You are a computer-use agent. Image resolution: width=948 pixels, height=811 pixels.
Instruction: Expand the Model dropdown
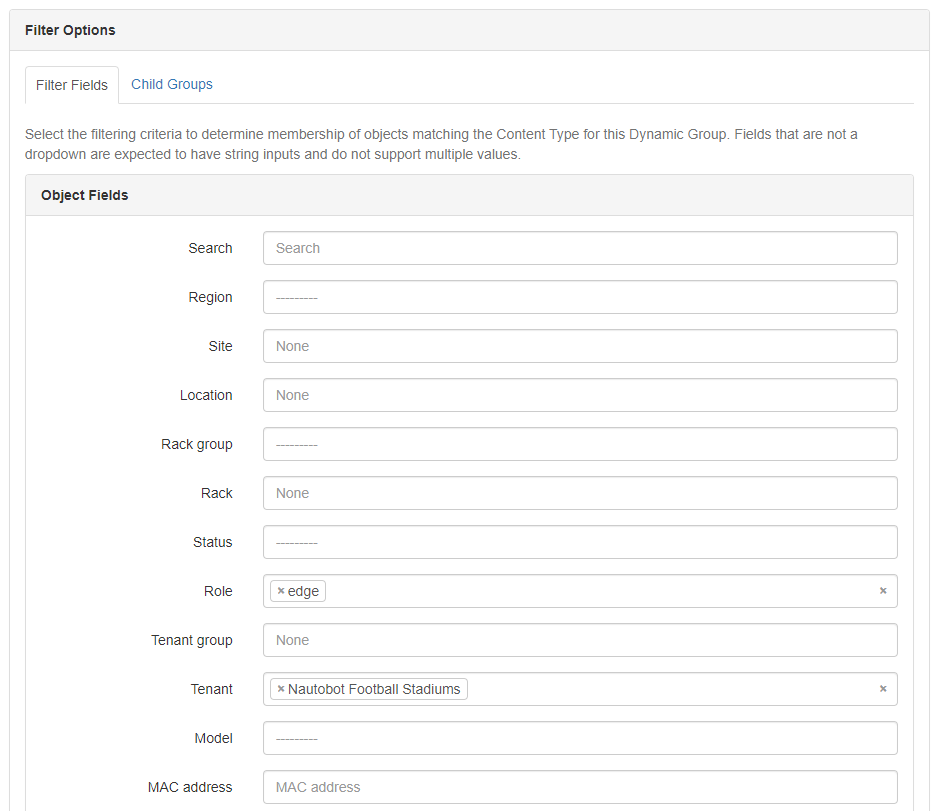tap(580, 738)
